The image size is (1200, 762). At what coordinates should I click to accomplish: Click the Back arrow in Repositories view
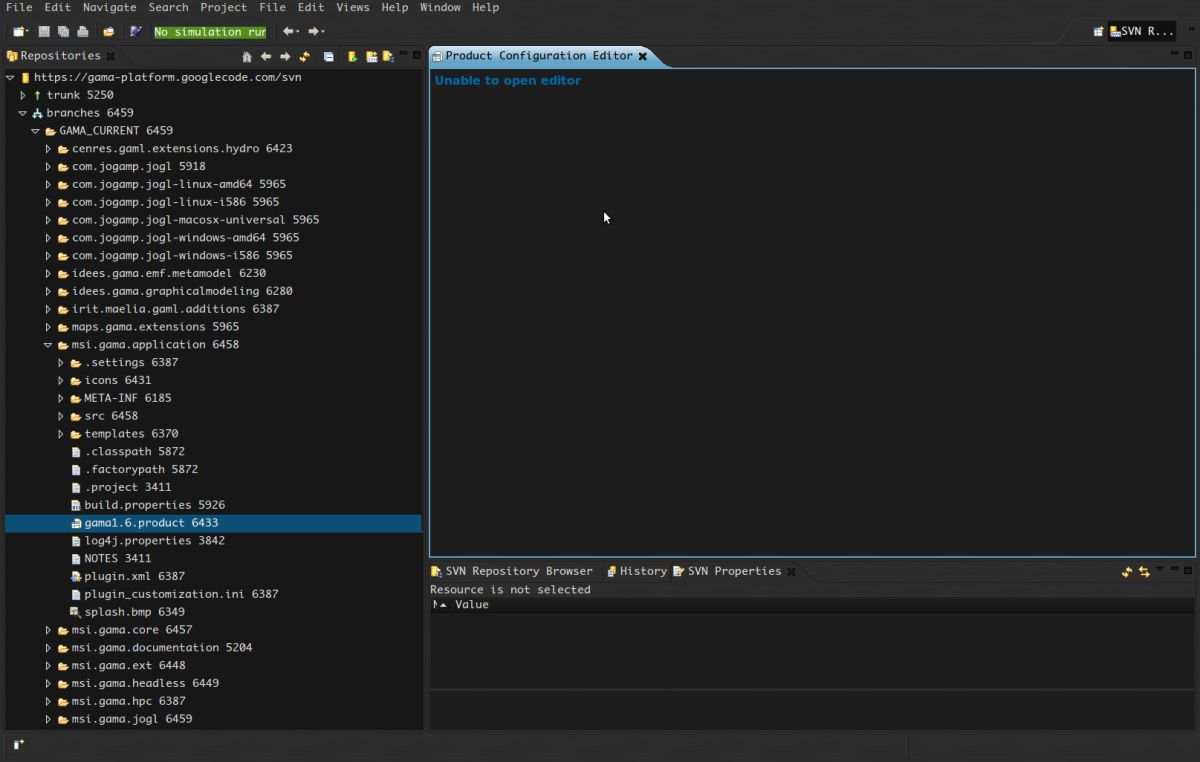point(266,56)
